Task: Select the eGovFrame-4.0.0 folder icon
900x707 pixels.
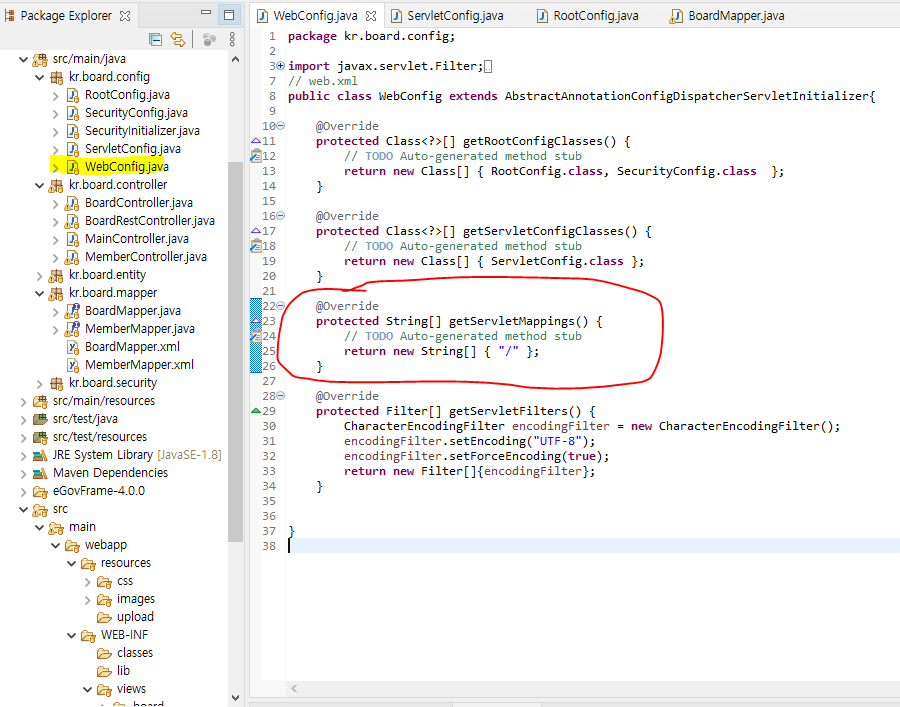Action: coord(40,492)
